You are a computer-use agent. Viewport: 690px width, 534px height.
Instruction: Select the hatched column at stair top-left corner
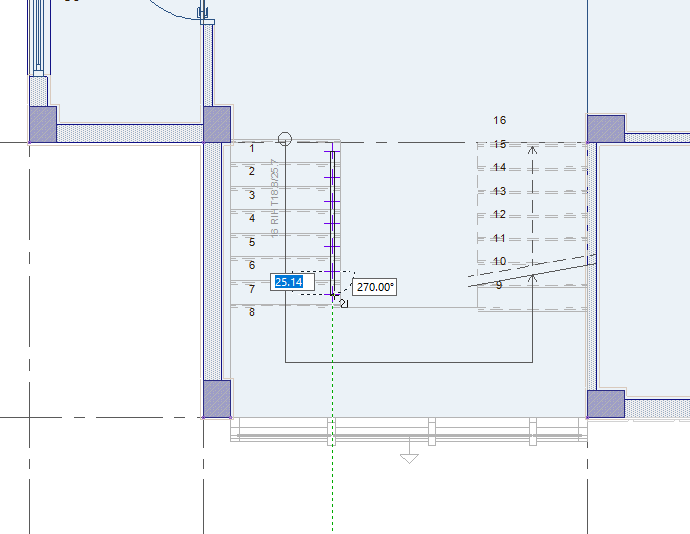(217, 124)
